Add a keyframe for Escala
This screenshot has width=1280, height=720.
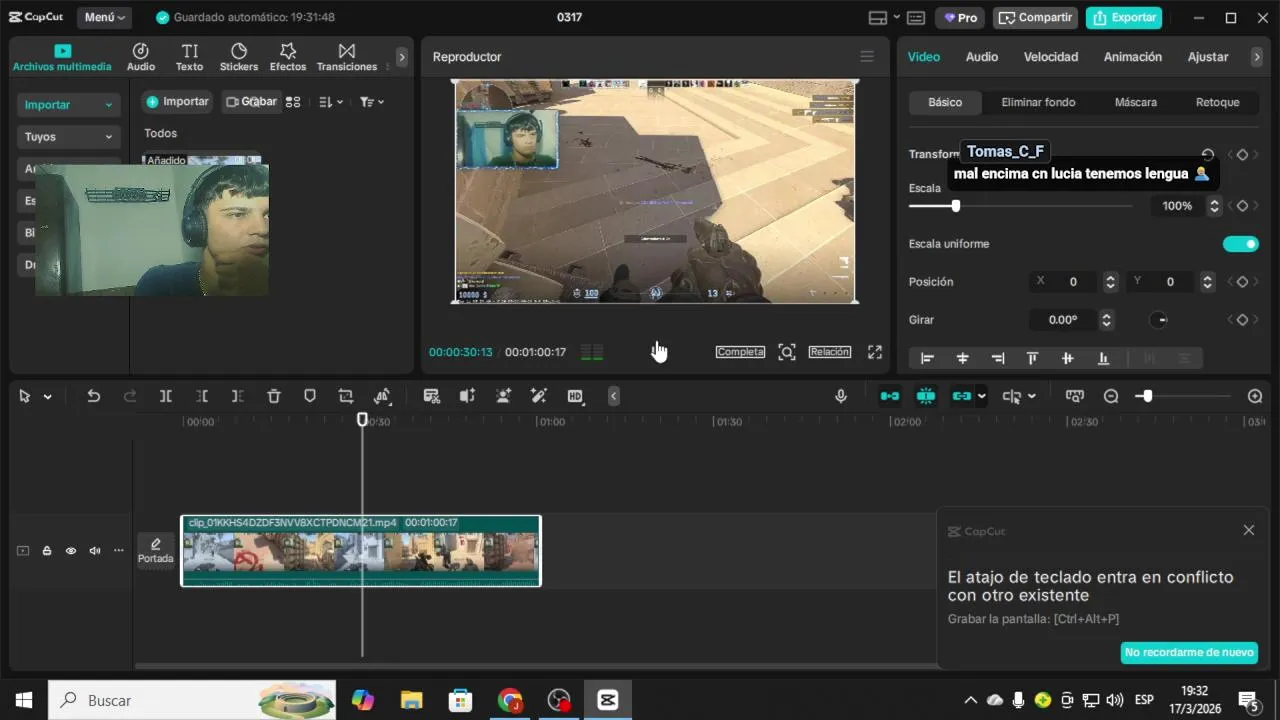coord(1242,206)
